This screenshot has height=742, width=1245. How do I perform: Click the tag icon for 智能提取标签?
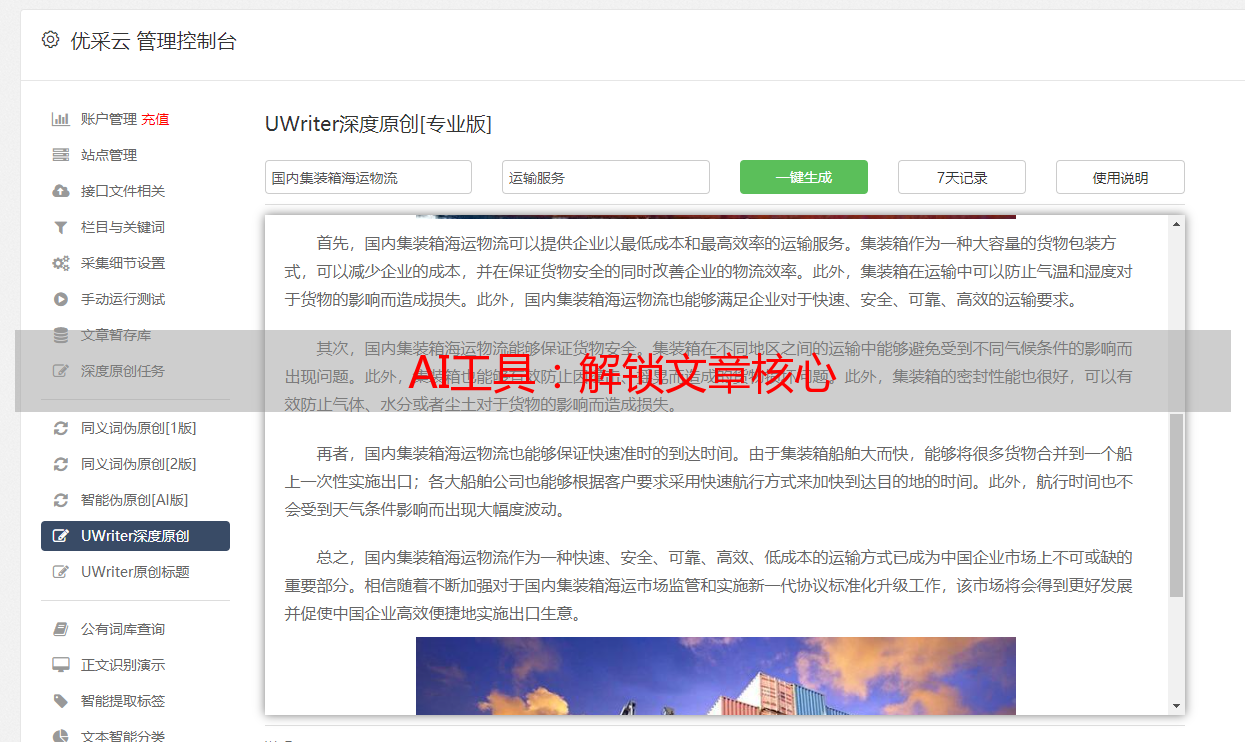pos(61,701)
